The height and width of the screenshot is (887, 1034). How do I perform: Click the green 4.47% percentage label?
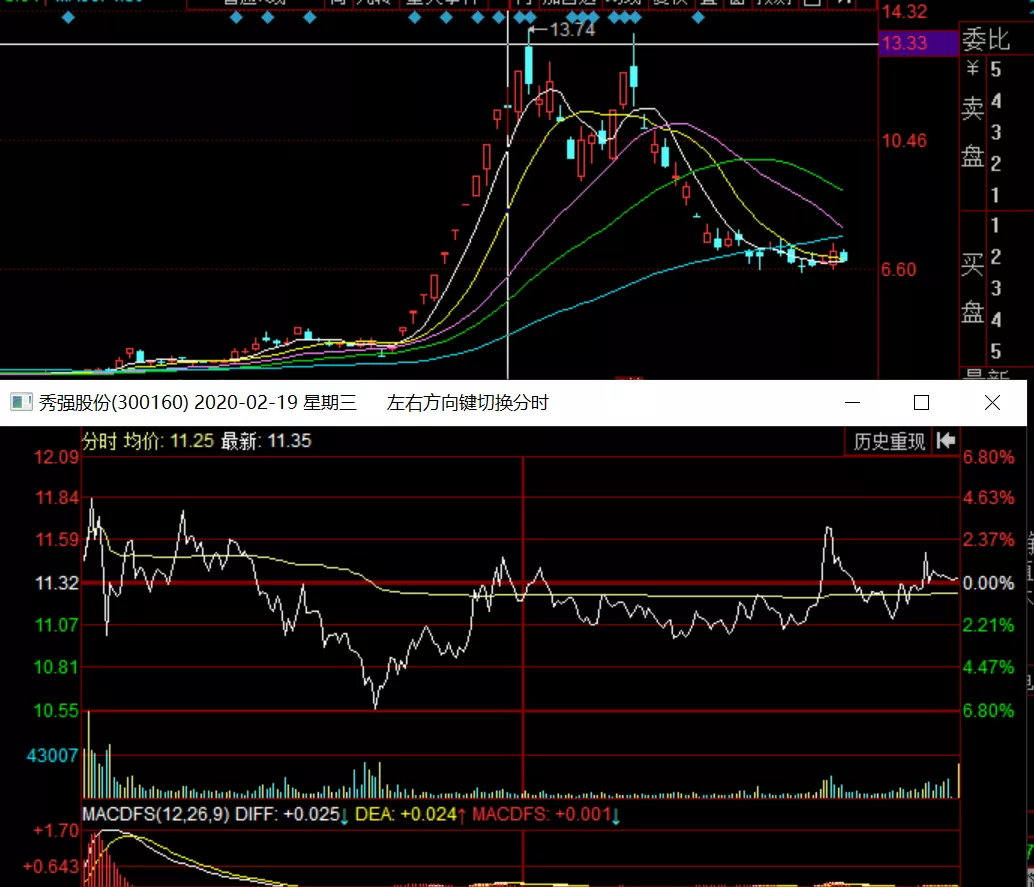point(988,667)
